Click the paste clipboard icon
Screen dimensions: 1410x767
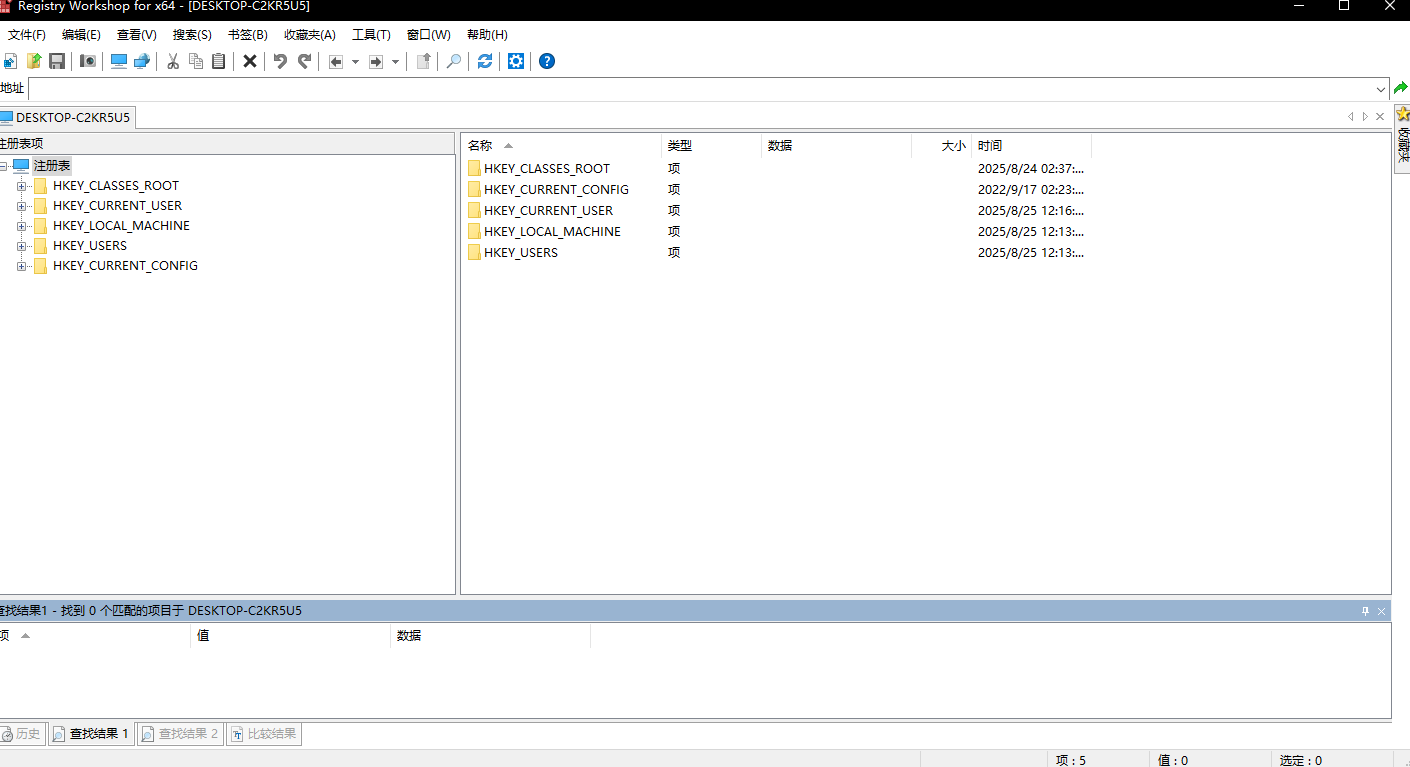click(x=218, y=61)
